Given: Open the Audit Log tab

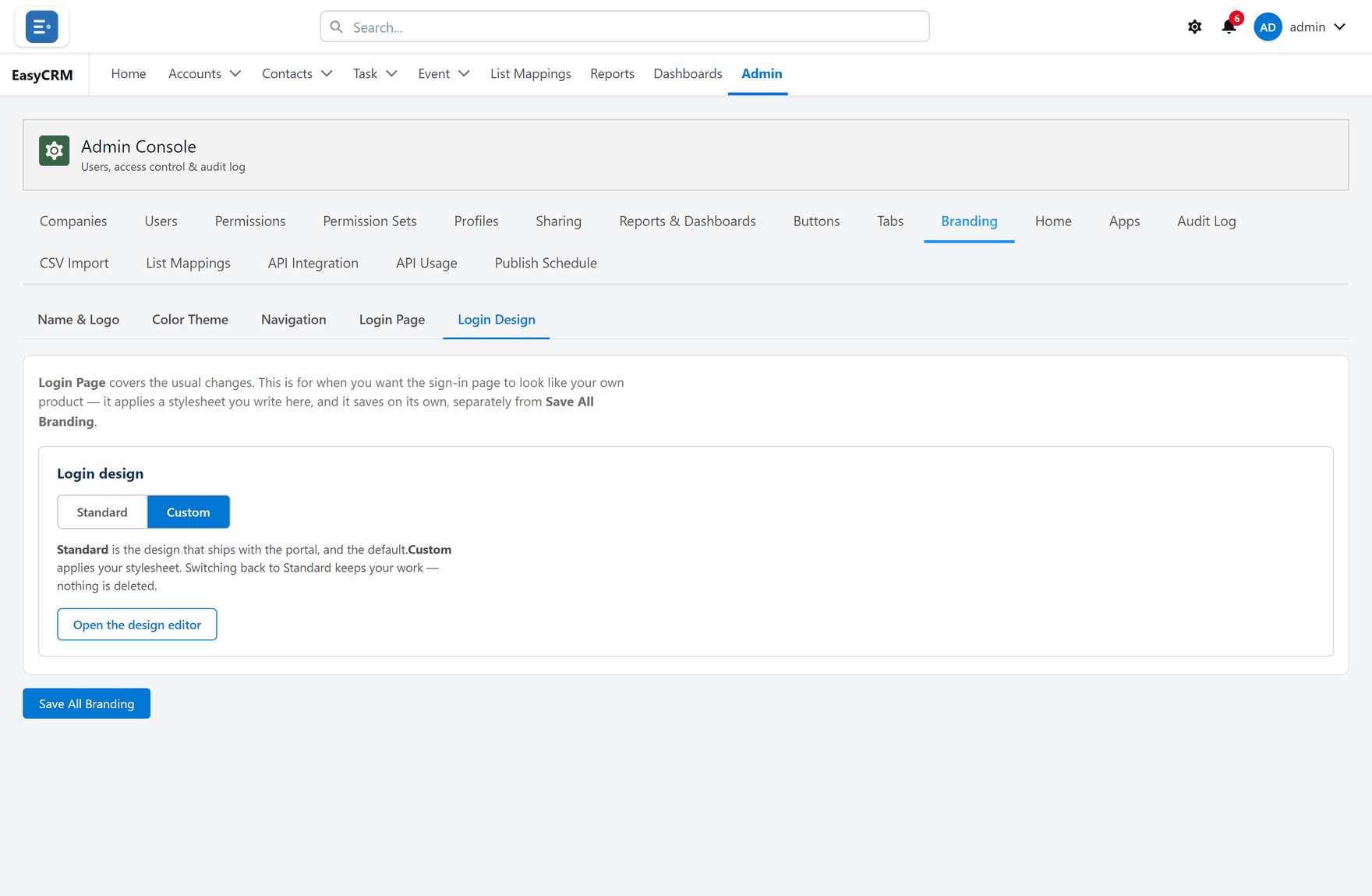Looking at the screenshot, I should pos(1206,221).
